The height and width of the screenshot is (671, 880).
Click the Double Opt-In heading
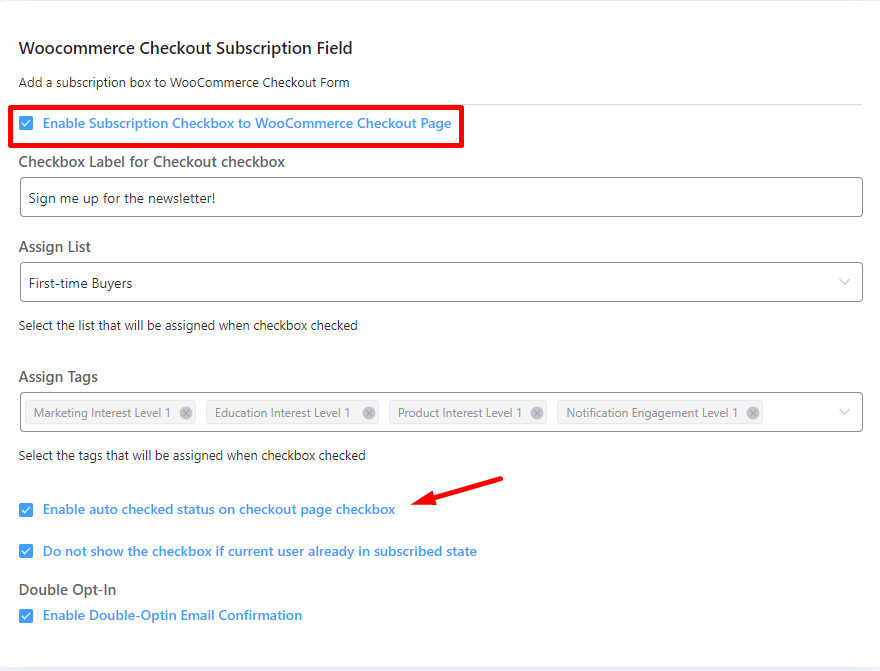tap(67, 590)
